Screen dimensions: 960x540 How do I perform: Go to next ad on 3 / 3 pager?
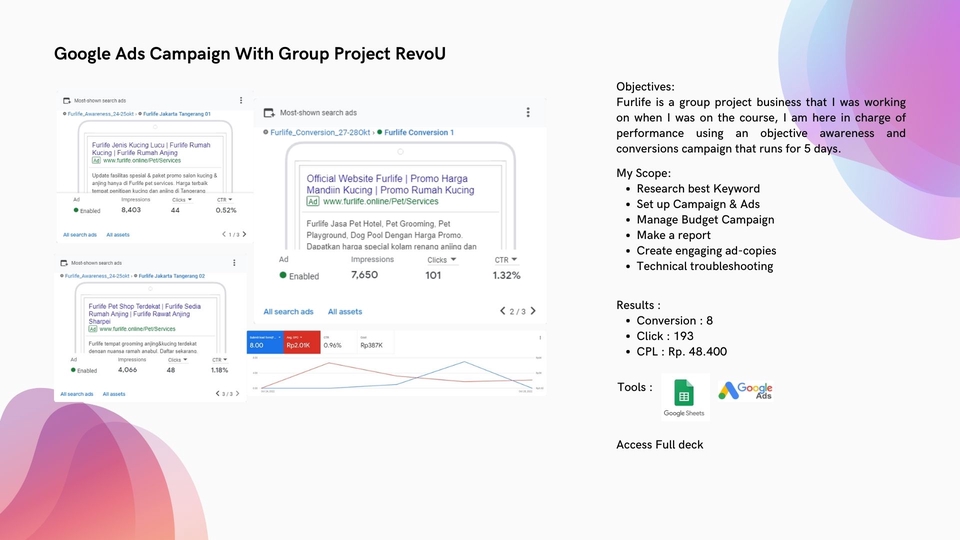click(238, 394)
